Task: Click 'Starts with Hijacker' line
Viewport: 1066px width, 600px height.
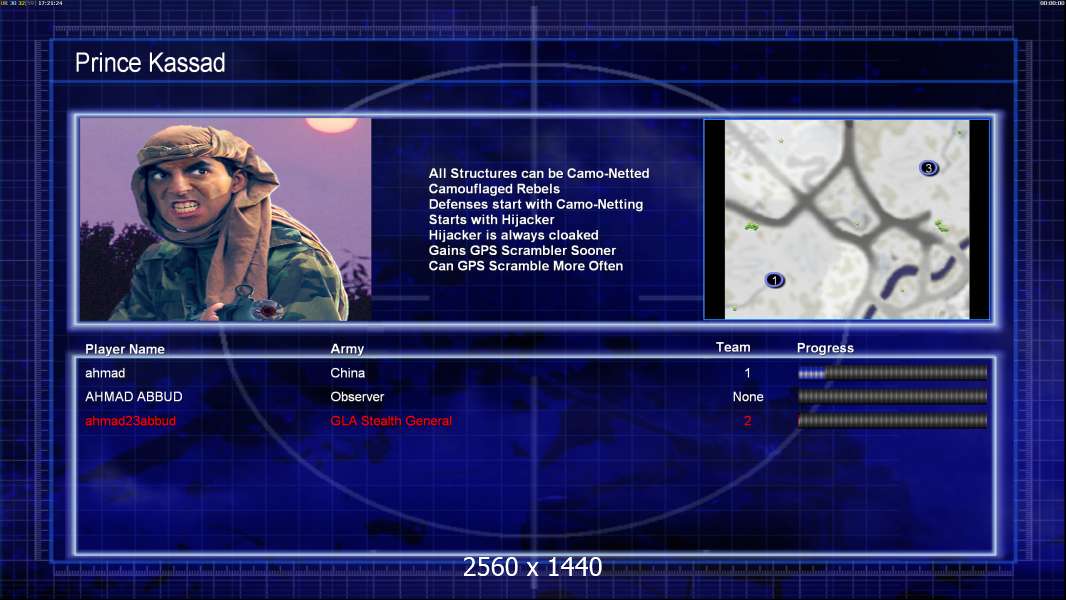Action: [492, 219]
